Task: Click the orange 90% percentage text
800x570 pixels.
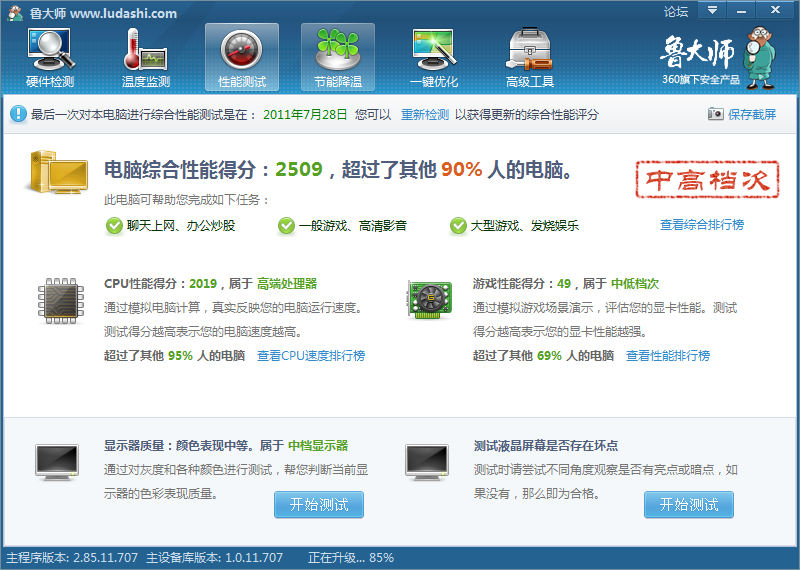Action: point(461,169)
